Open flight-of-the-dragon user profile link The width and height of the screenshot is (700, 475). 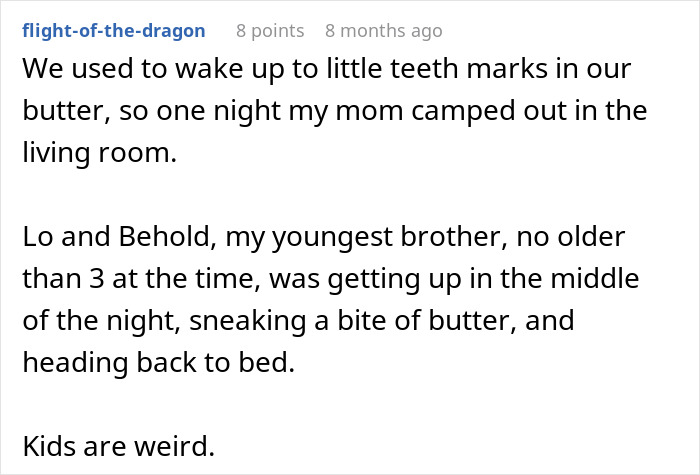point(113,31)
